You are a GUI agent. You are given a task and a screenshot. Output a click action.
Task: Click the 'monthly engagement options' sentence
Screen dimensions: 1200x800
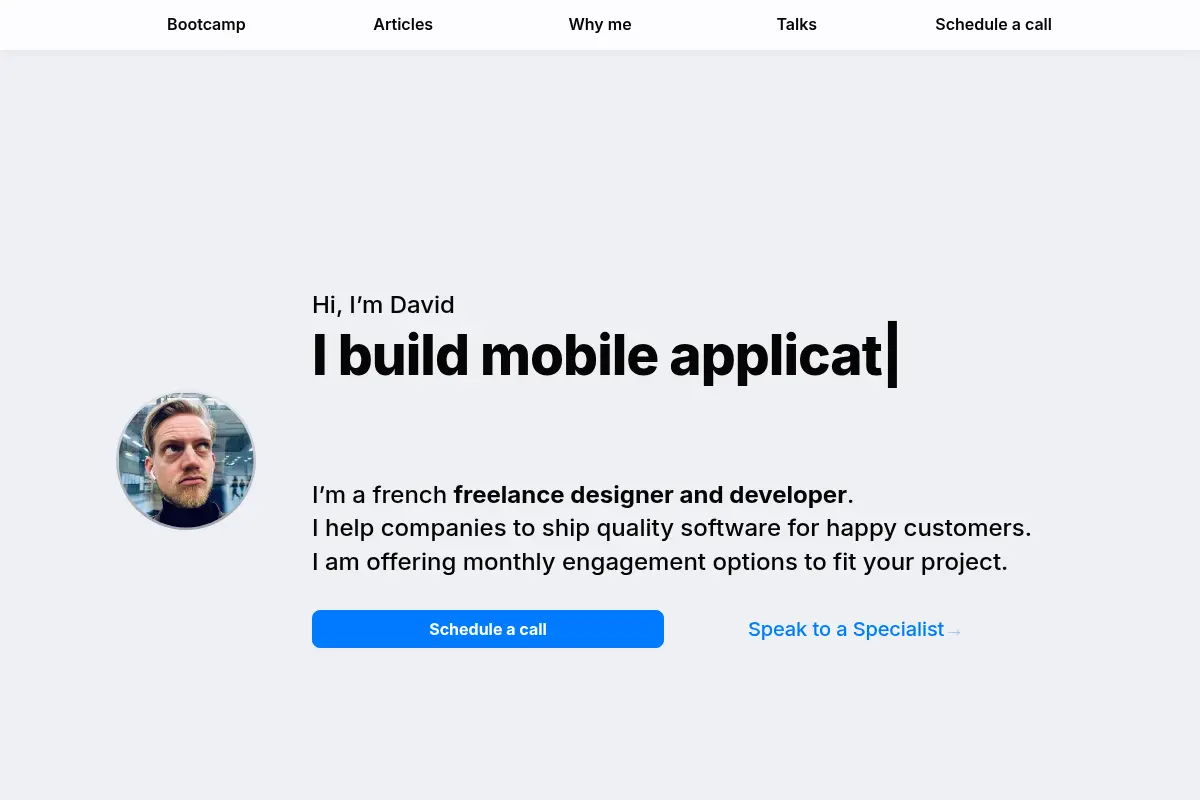660,562
